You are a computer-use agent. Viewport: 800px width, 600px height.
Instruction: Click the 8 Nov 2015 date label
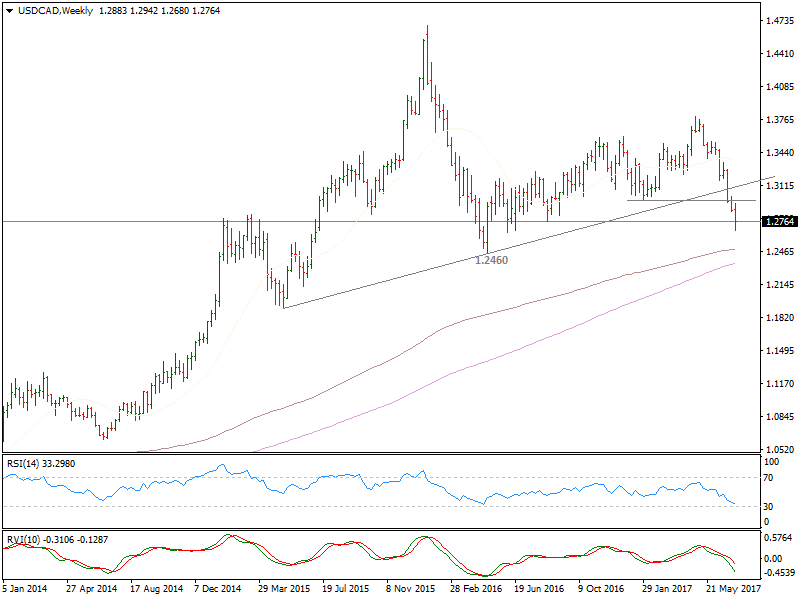pos(411,590)
